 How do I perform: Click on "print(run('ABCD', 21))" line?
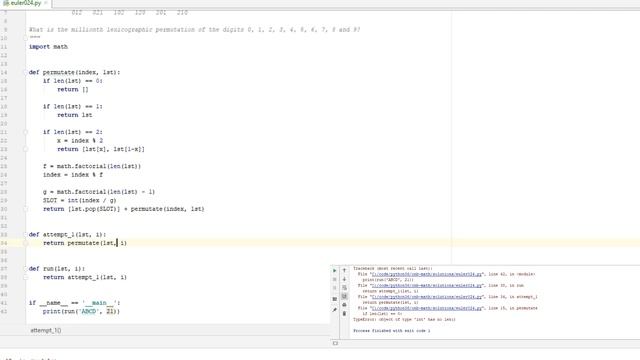(81, 311)
